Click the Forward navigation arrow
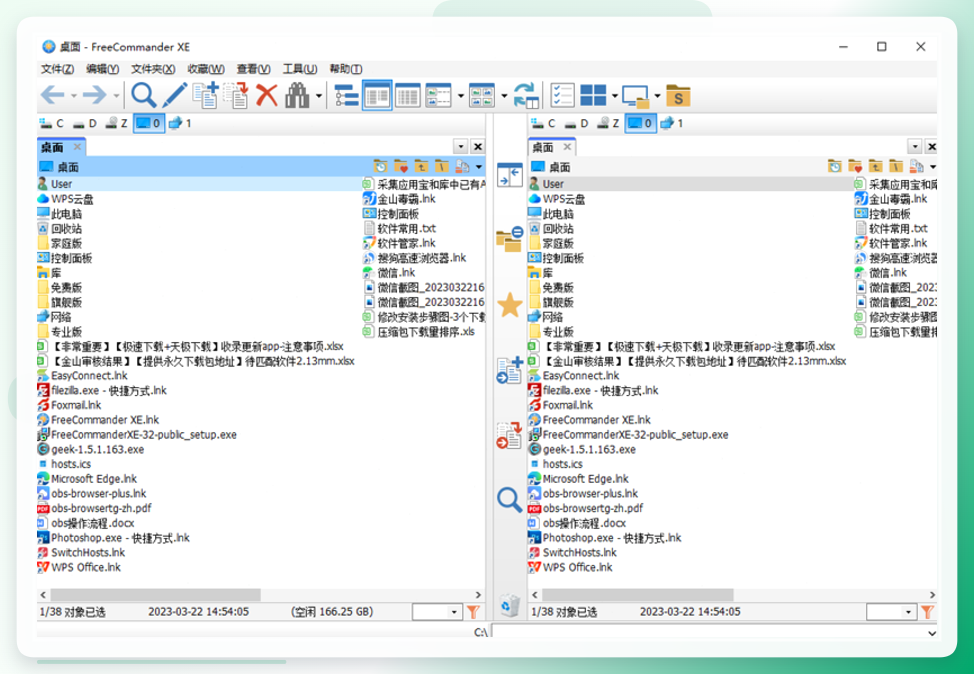The width and height of the screenshot is (974, 674). [94, 95]
